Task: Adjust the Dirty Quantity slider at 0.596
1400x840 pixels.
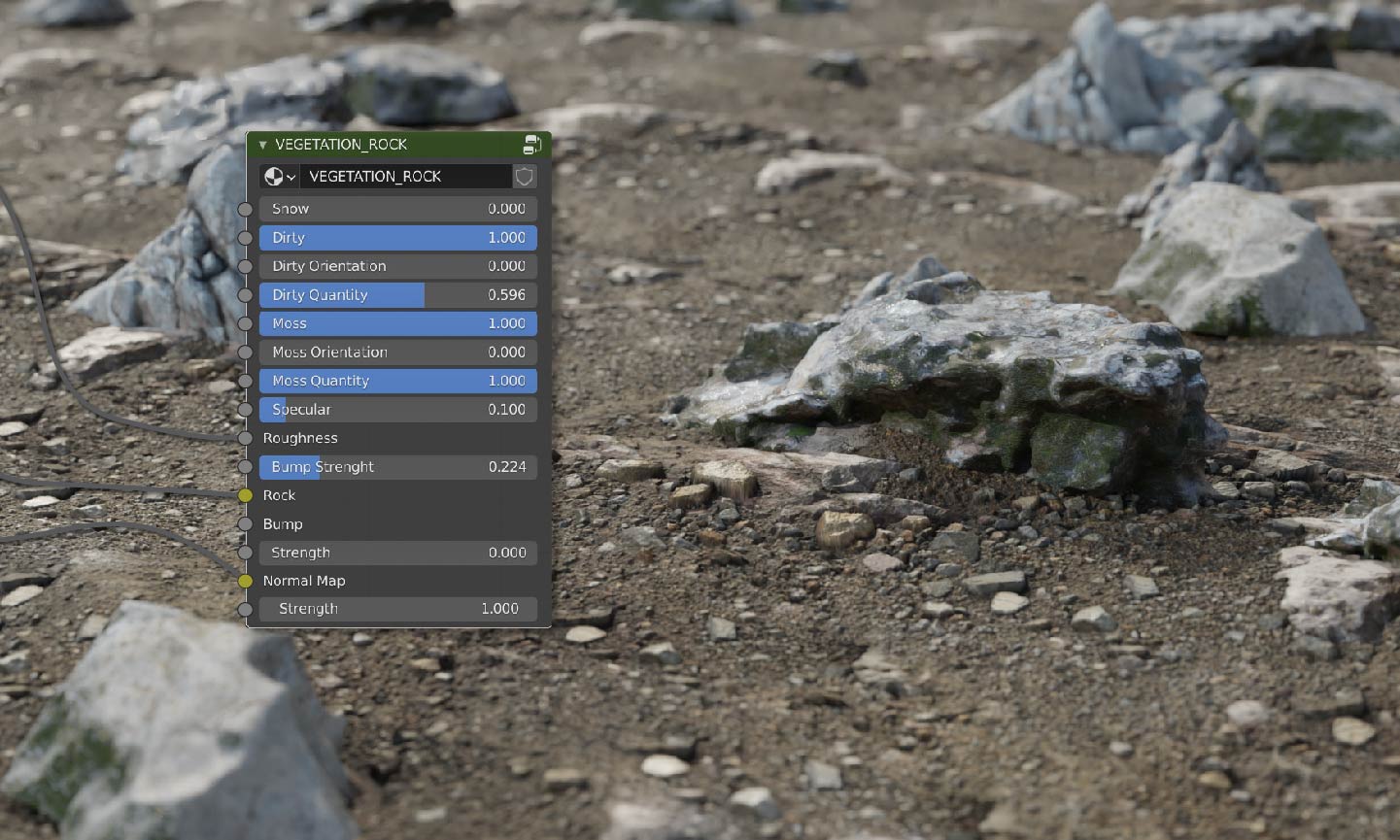Action: (398, 295)
